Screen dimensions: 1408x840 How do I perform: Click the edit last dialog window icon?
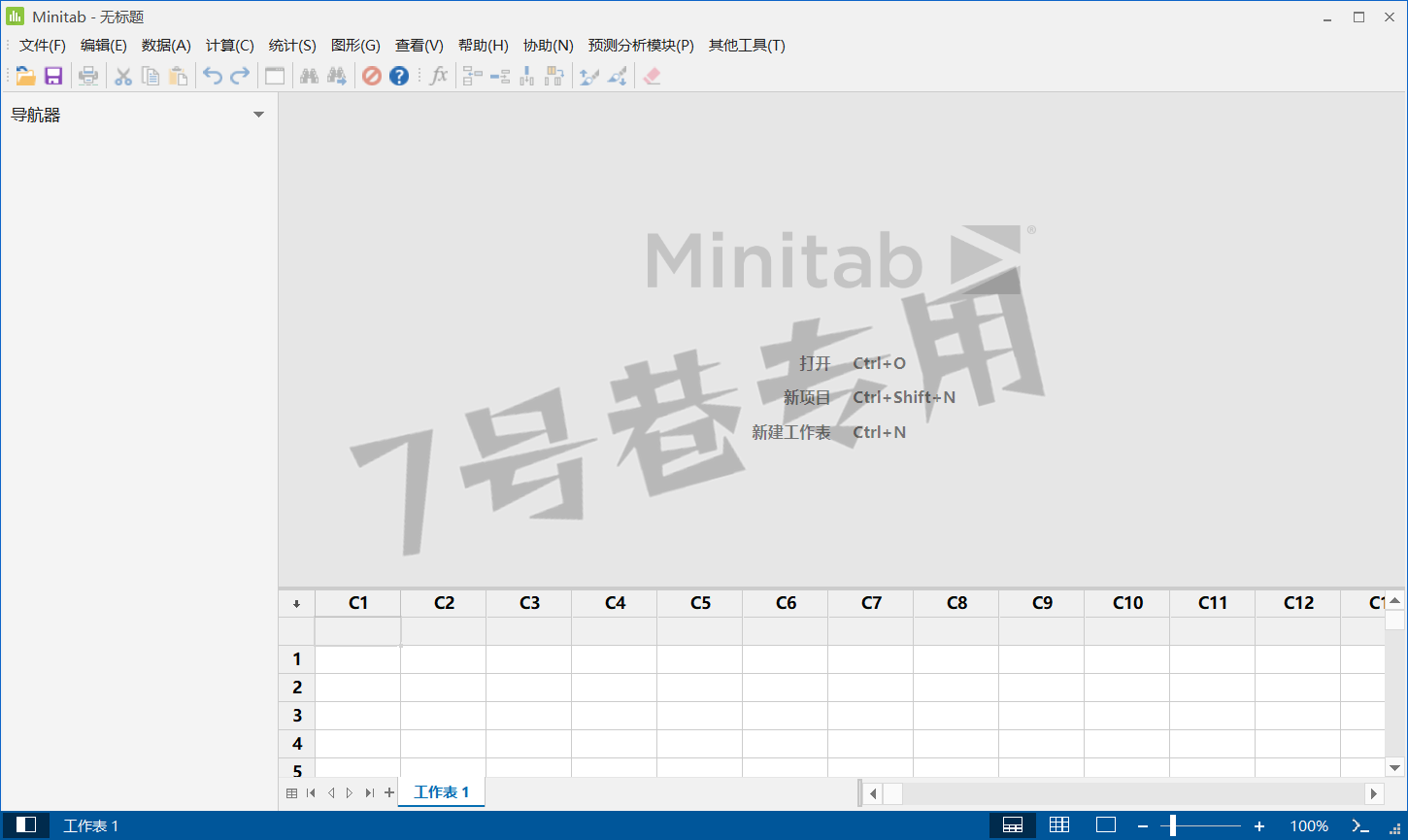[275, 76]
